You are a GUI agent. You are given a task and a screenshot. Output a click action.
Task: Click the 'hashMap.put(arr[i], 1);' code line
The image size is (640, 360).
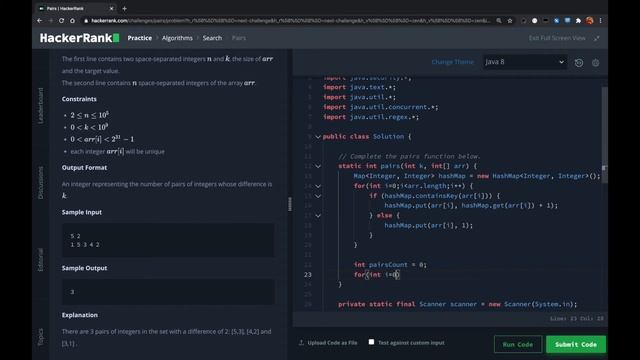[429, 225]
